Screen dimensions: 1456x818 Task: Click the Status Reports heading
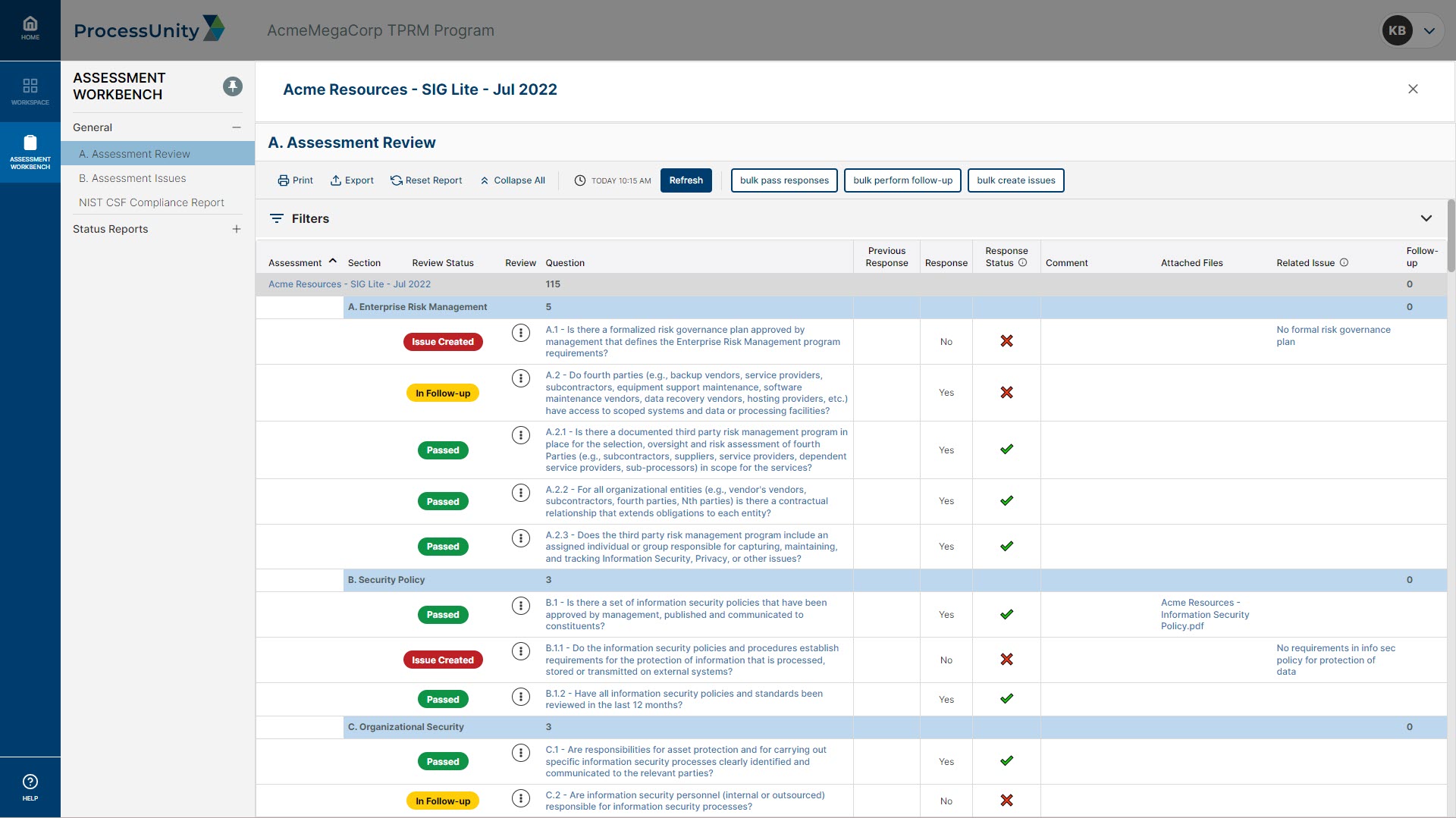111,229
